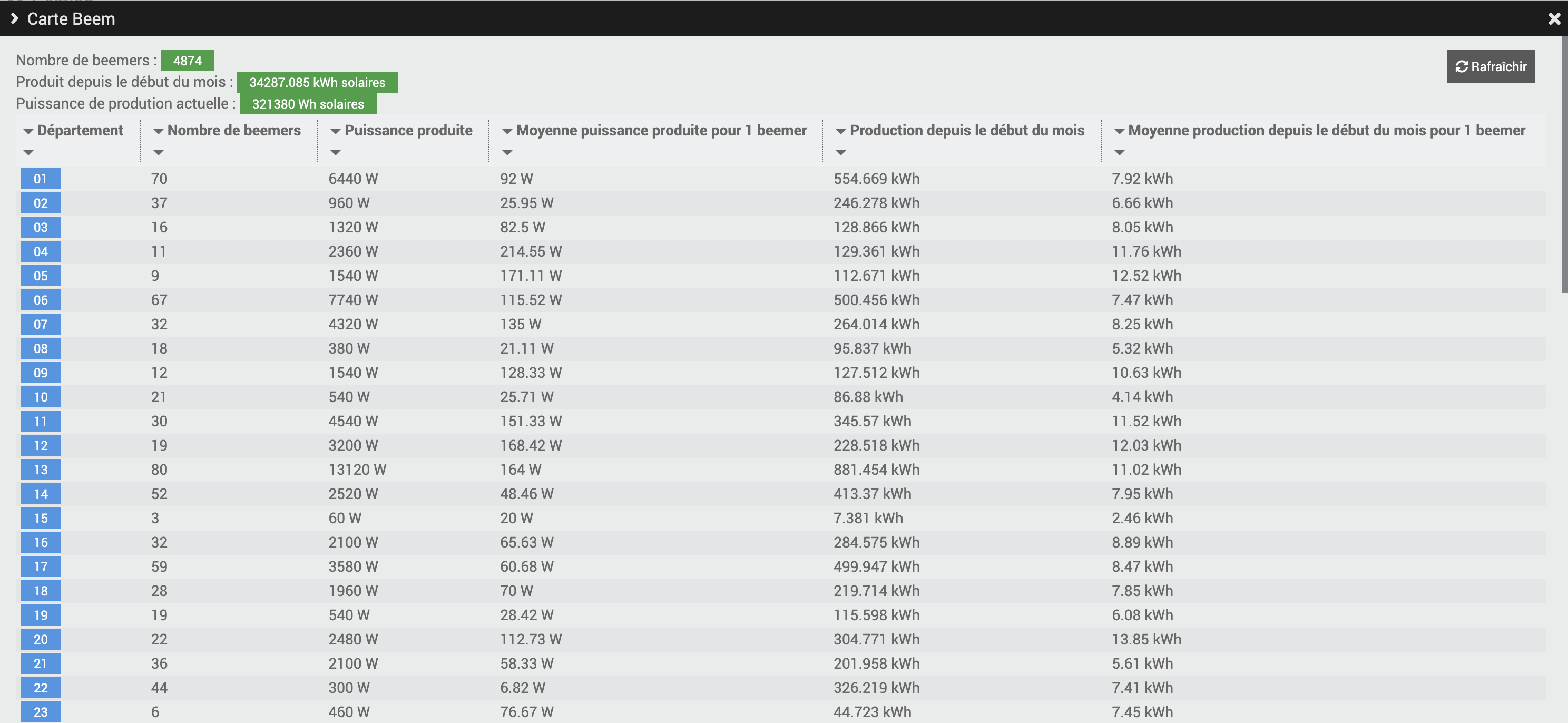Select the 4540 W power cell
The width and height of the screenshot is (1568, 723).
353,421
